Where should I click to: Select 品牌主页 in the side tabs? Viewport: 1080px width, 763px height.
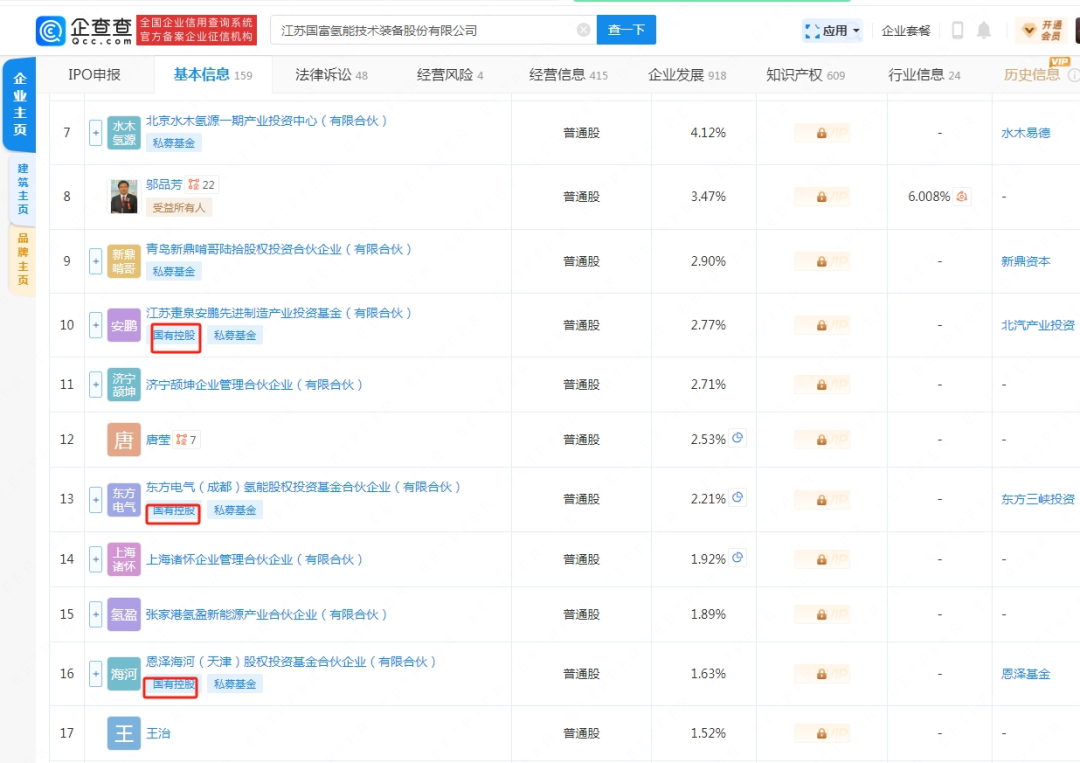click(x=22, y=260)
